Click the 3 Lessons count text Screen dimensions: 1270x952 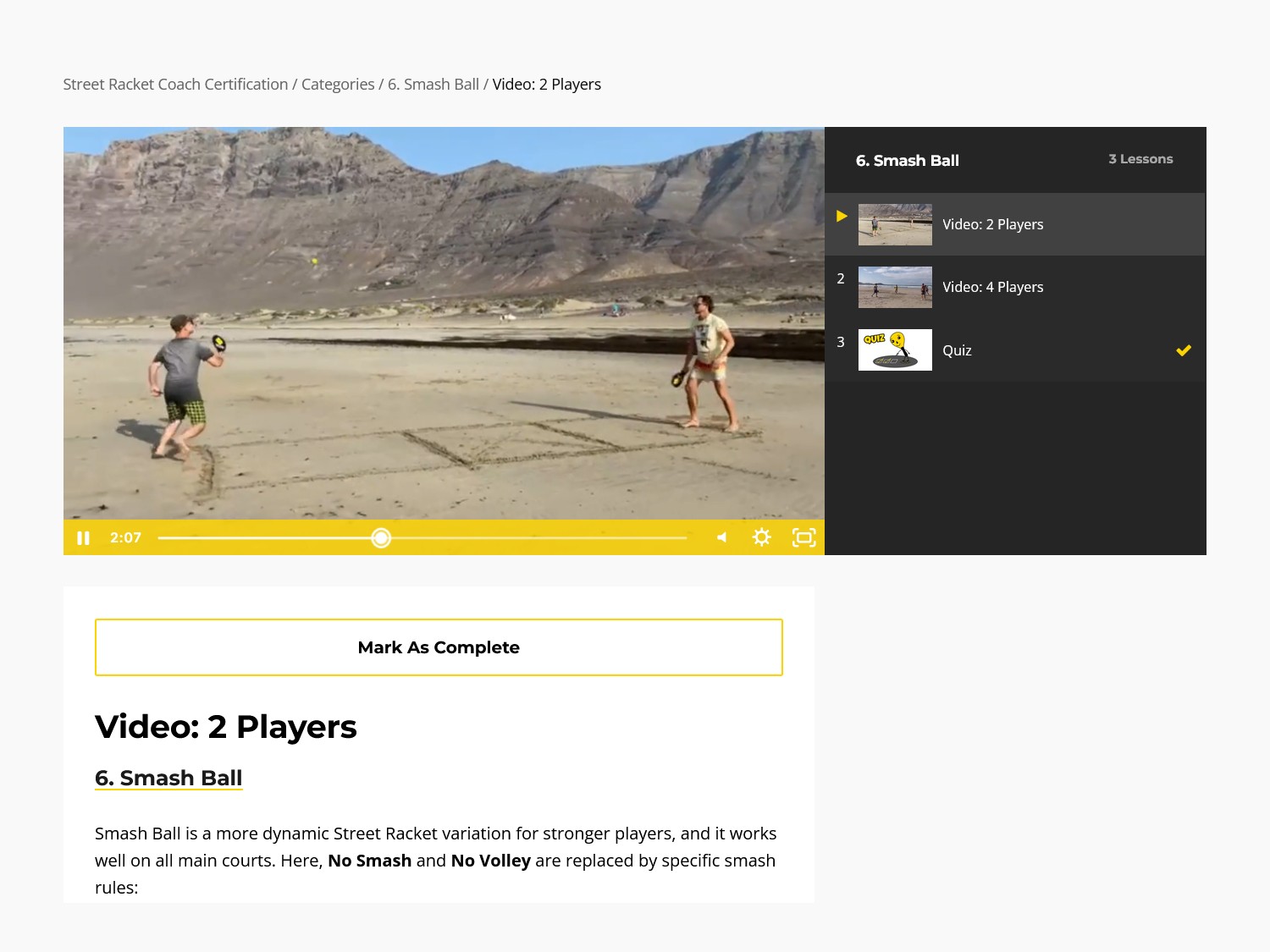click(1140, 159)
